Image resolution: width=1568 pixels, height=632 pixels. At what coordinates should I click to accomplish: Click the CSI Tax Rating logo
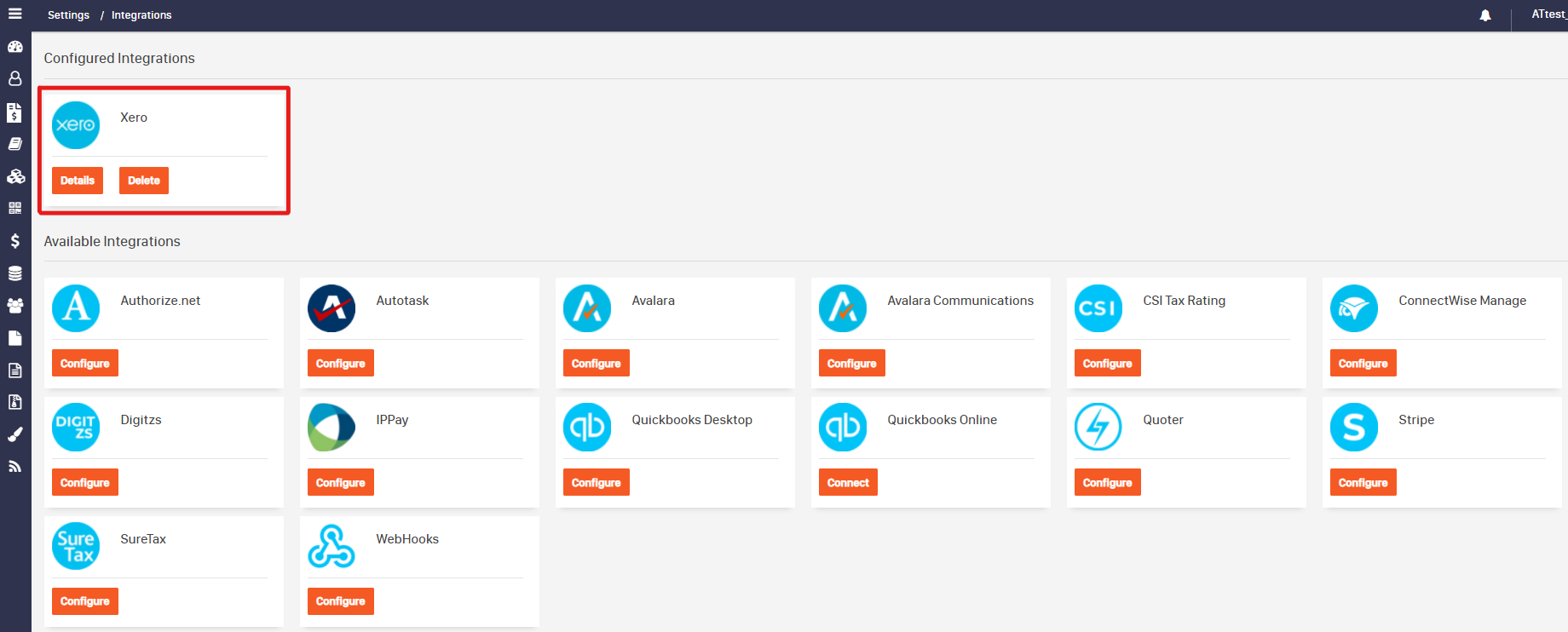click(1098, 308)
